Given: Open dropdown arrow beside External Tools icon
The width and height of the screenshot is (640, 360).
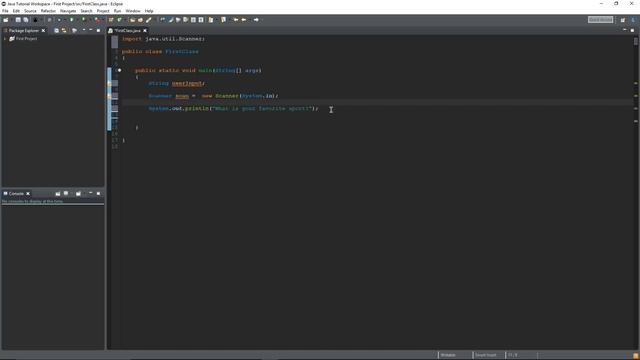Looking at the screenshot, I should [x=102, y=20].
